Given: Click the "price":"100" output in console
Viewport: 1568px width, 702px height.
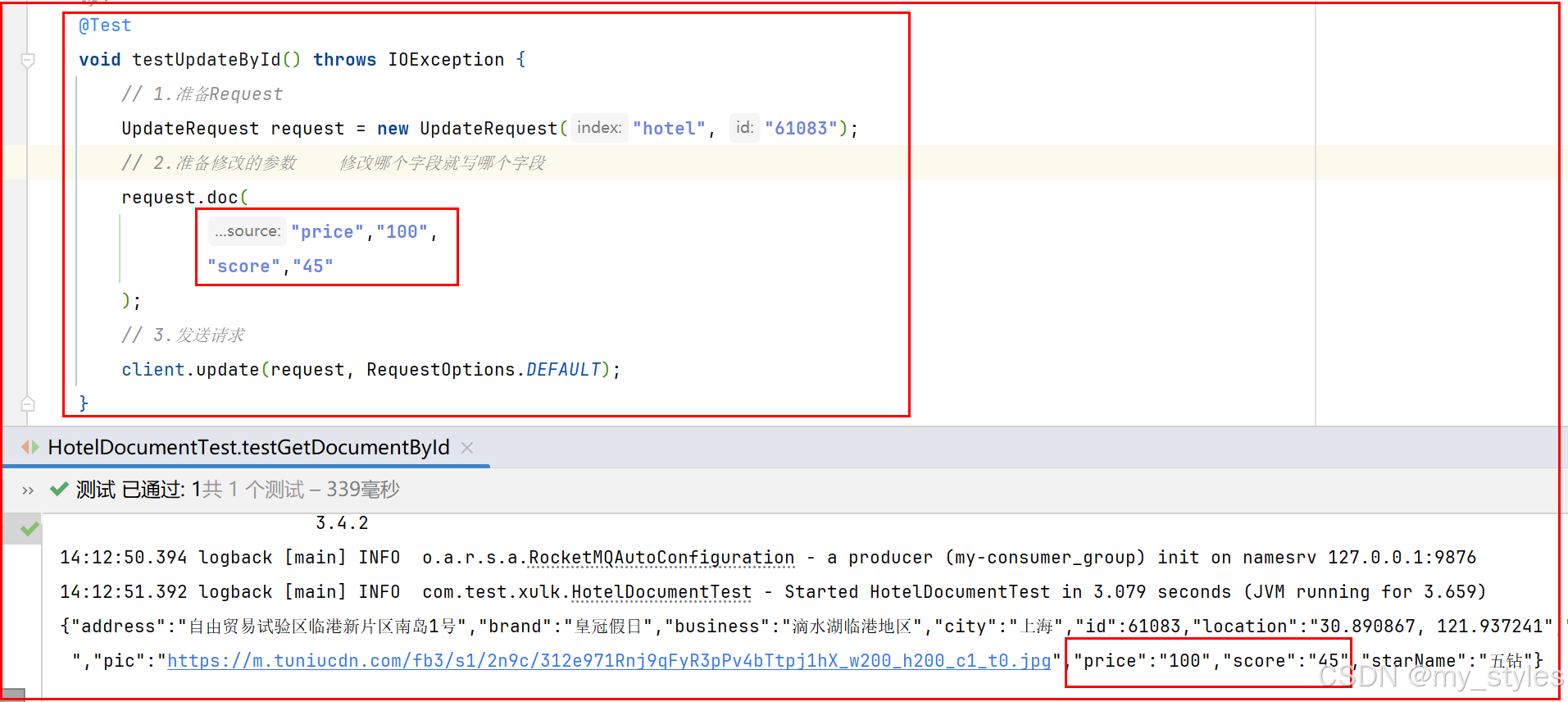Looking at the screenshot, I should [x=1143, y=661].
